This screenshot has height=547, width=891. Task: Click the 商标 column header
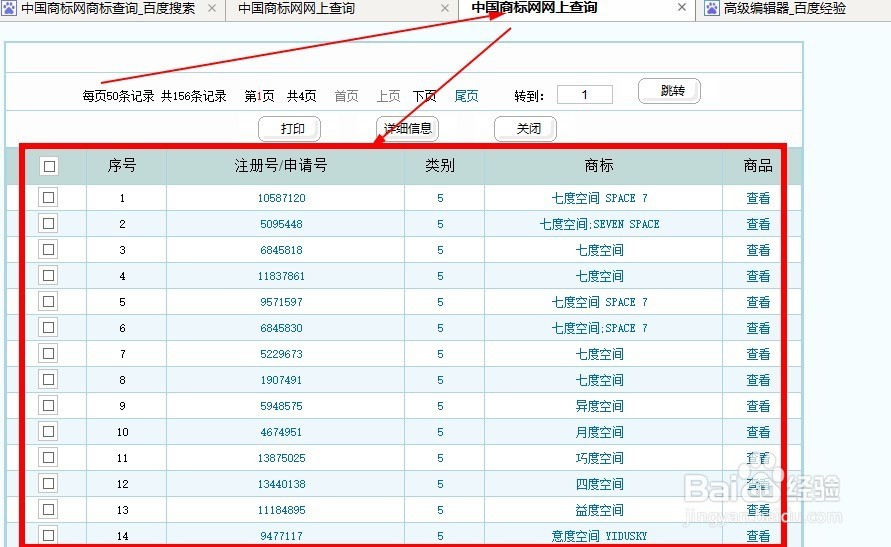599,166
